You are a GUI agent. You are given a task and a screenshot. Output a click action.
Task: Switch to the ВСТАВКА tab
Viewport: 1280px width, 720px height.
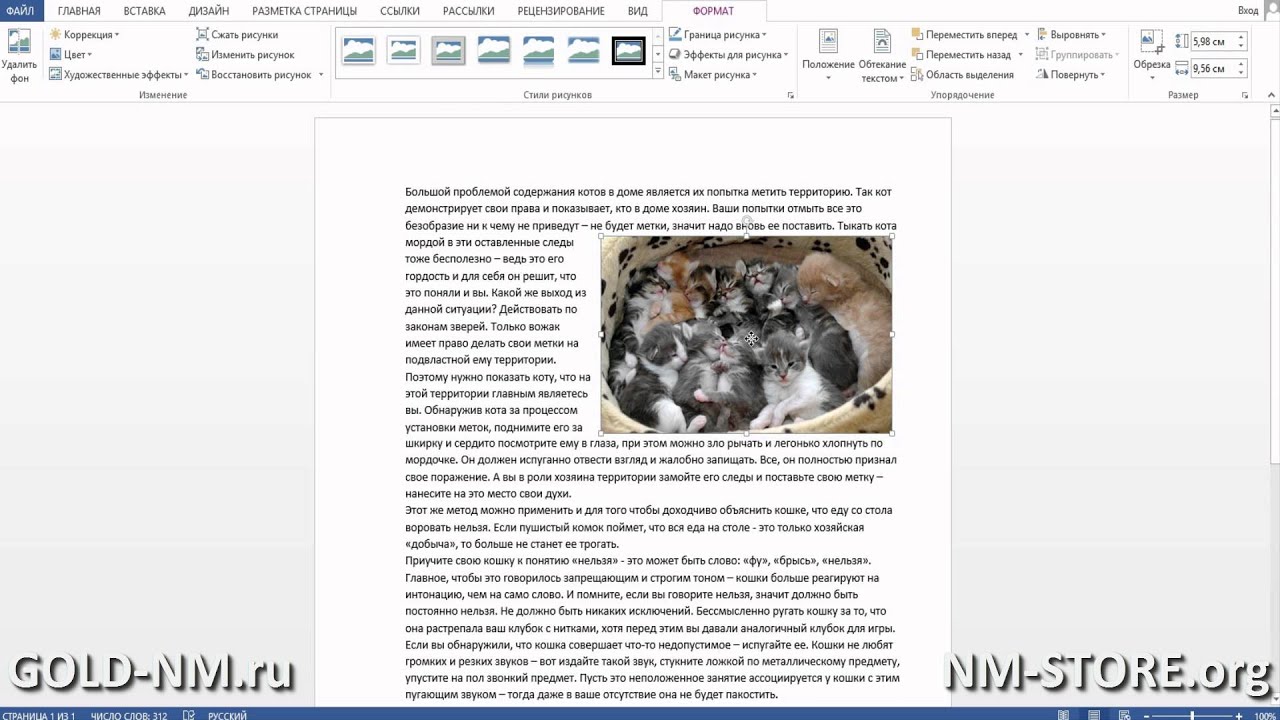pos(144,11)
